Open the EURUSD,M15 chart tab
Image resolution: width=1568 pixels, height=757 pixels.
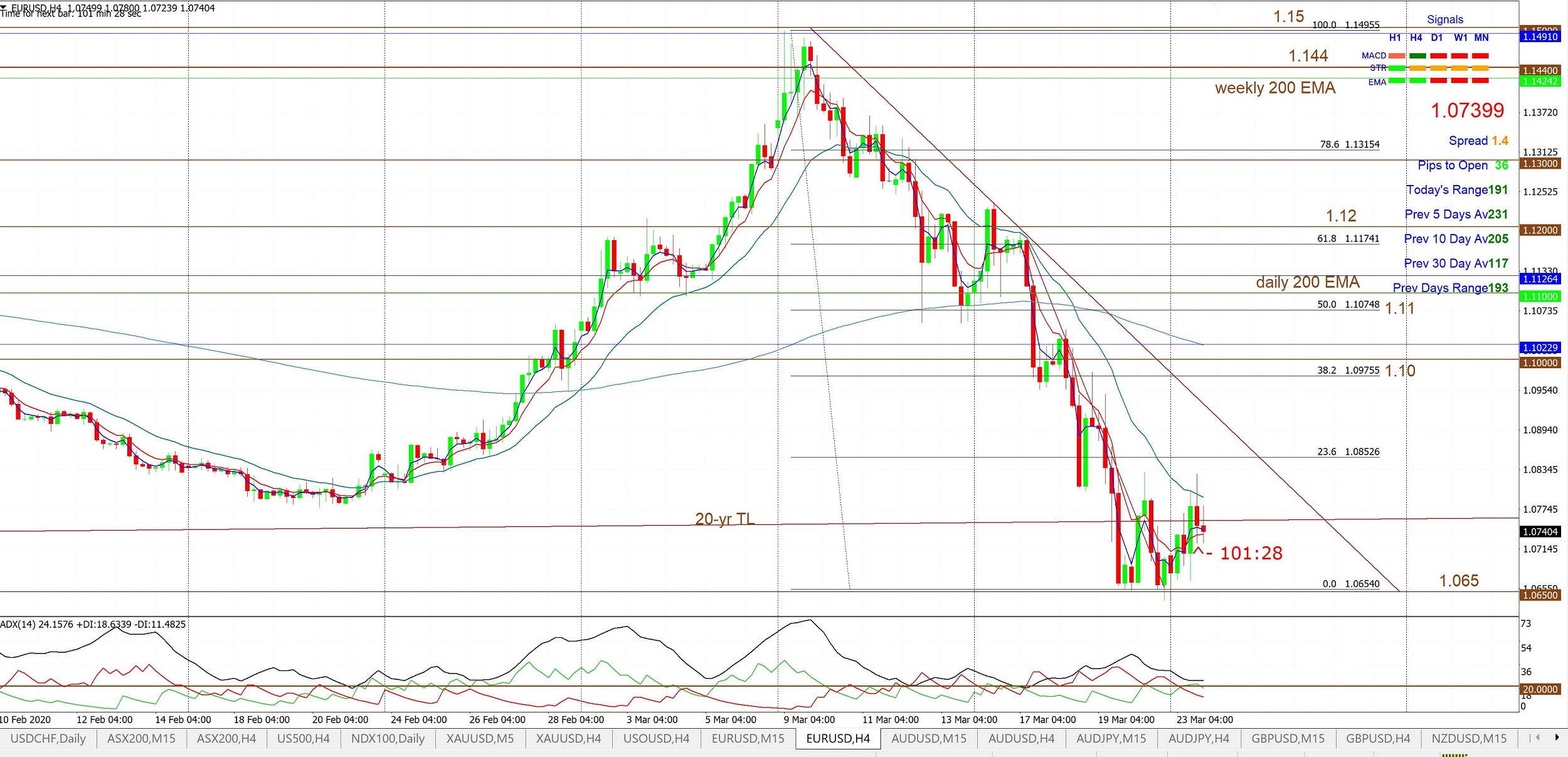748,739
